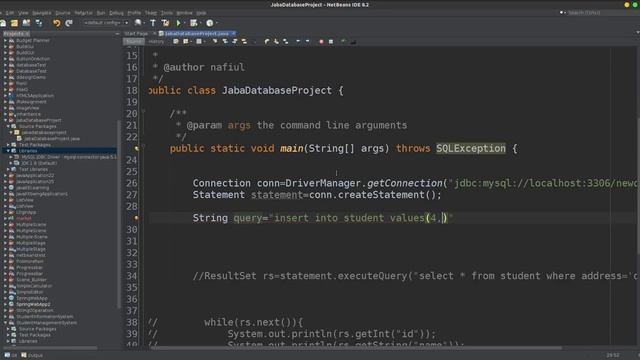This screenshot has width=640, height=360.
Task: Start Debug Project from the toolbar
Action: click(194, 23)
